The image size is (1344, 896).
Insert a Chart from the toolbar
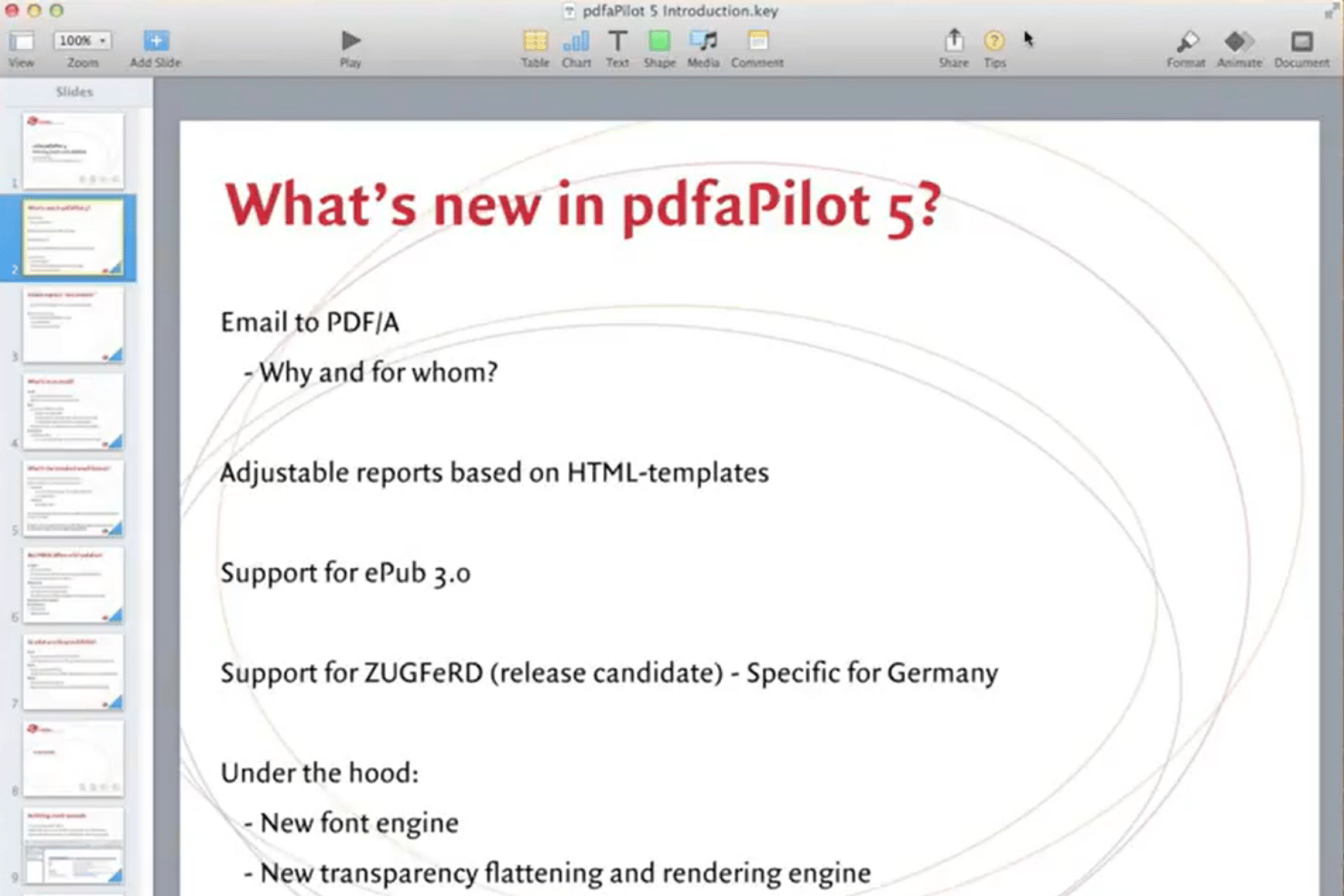coord(576,41)
